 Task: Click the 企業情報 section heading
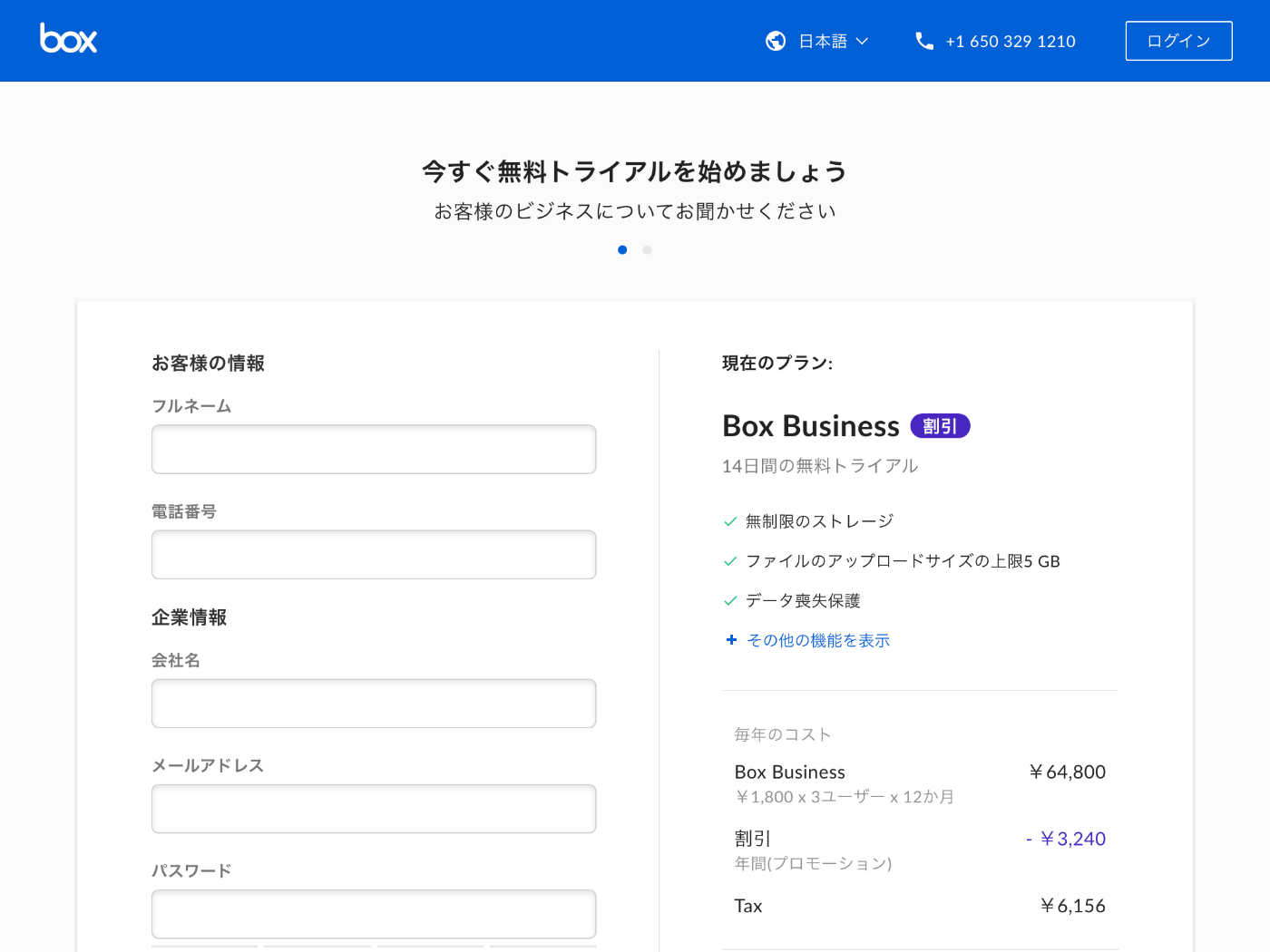[189, 617]
